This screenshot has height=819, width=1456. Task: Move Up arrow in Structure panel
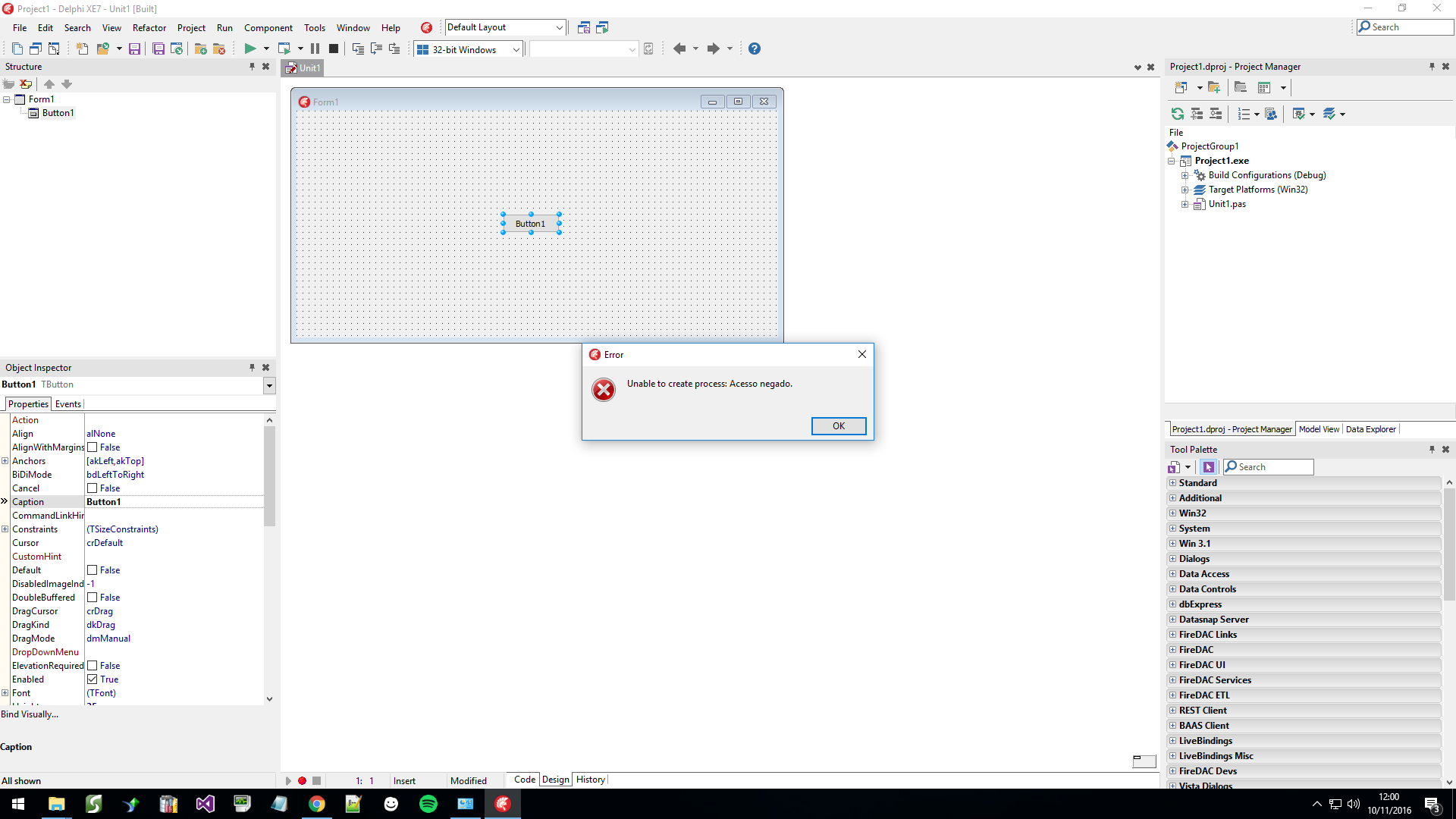pyautogui.click(x=49, y=84)
